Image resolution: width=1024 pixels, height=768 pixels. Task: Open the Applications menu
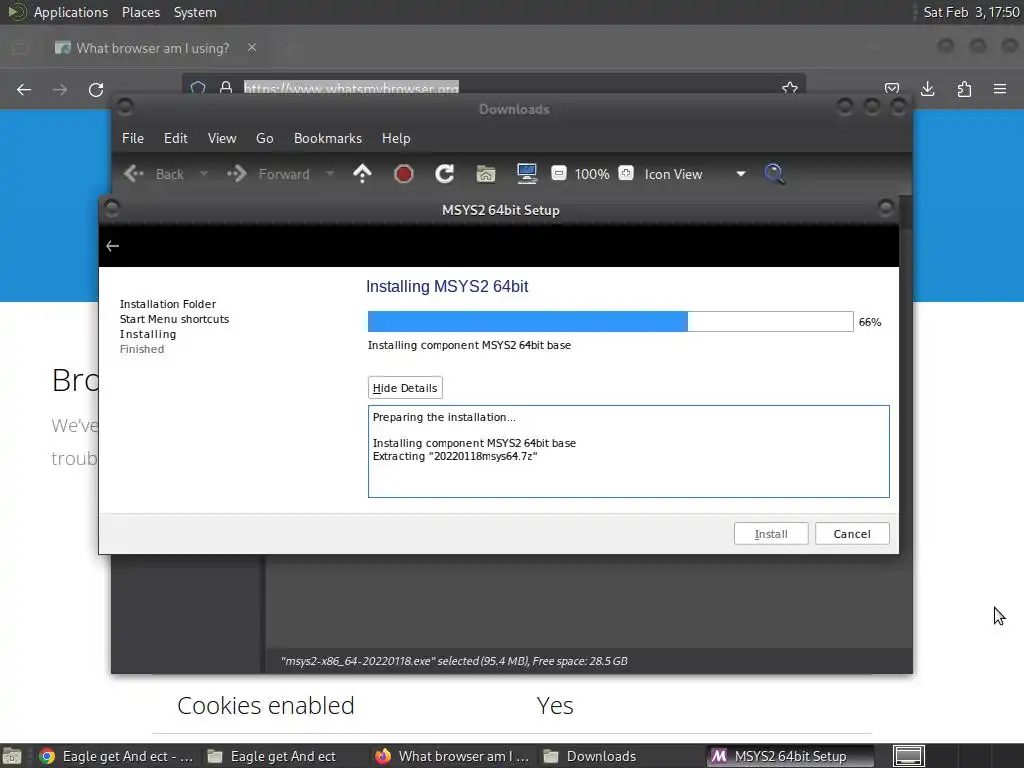(x=71, y=12)
